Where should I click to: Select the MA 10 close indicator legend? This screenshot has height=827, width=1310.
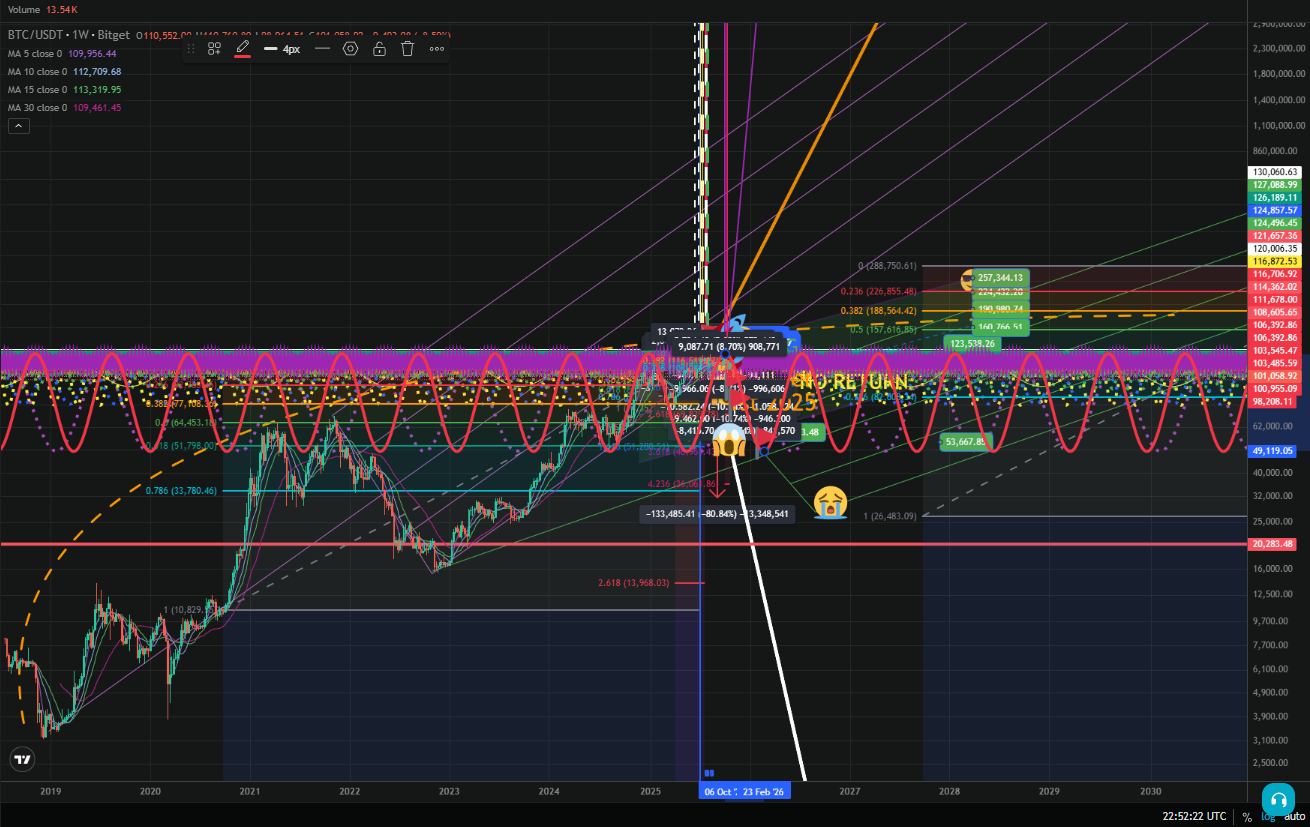[64, 71]
